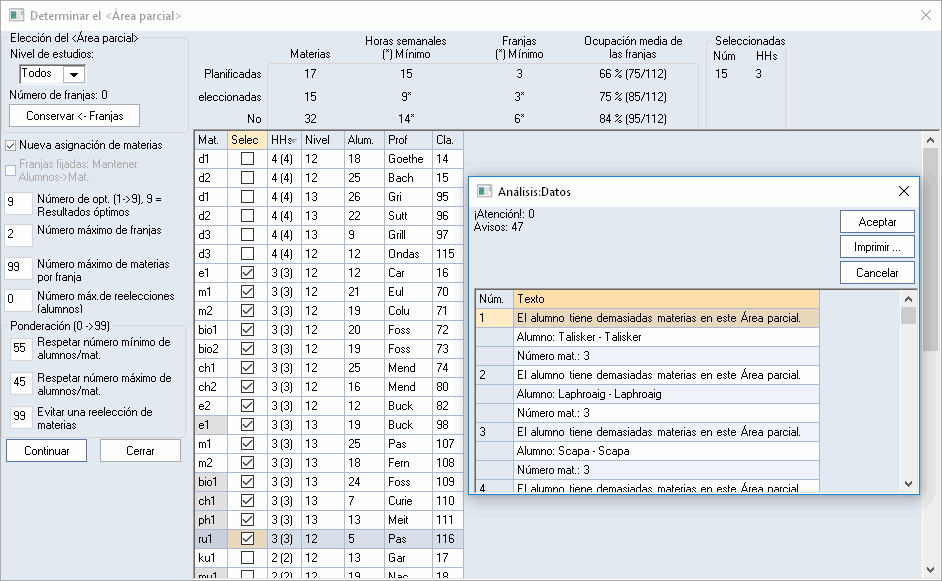942x581 pixels.
Task: Check the box for d2 taught by Sutt
Action: click(247, 216)
